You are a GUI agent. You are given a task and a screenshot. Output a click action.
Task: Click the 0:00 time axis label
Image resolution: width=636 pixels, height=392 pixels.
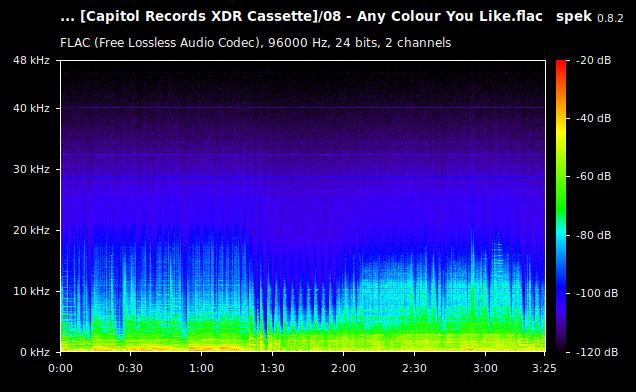[60, 368]
